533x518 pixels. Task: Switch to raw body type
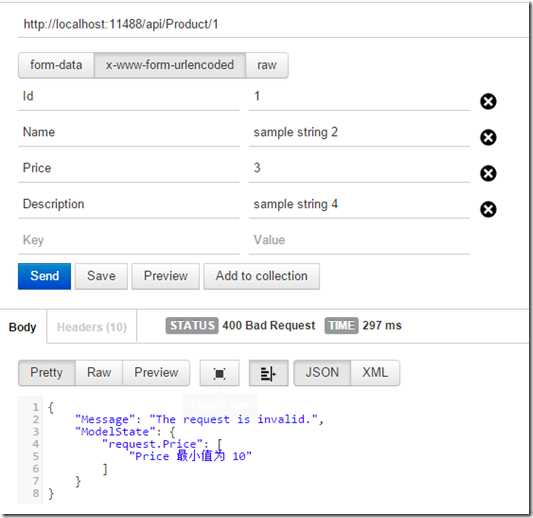(267, 65)
